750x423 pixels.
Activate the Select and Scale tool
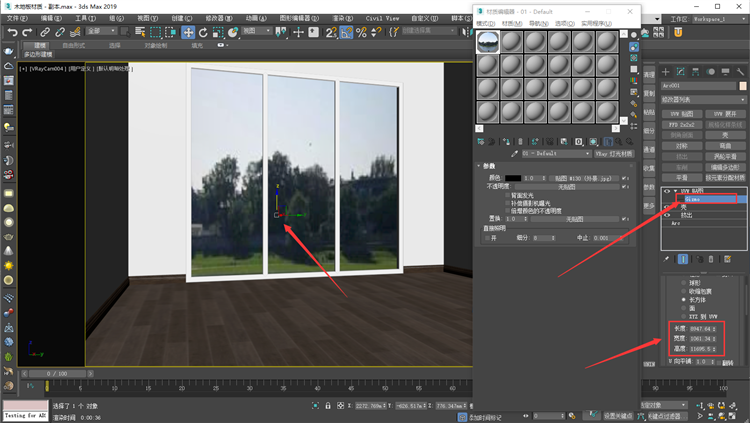[x=218, y=32]
